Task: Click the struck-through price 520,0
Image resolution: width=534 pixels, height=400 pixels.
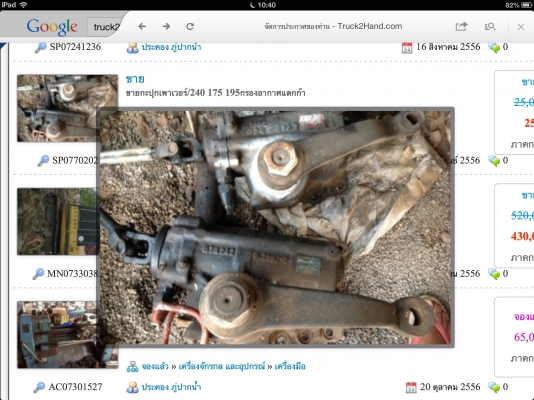Action: [522, 215]
